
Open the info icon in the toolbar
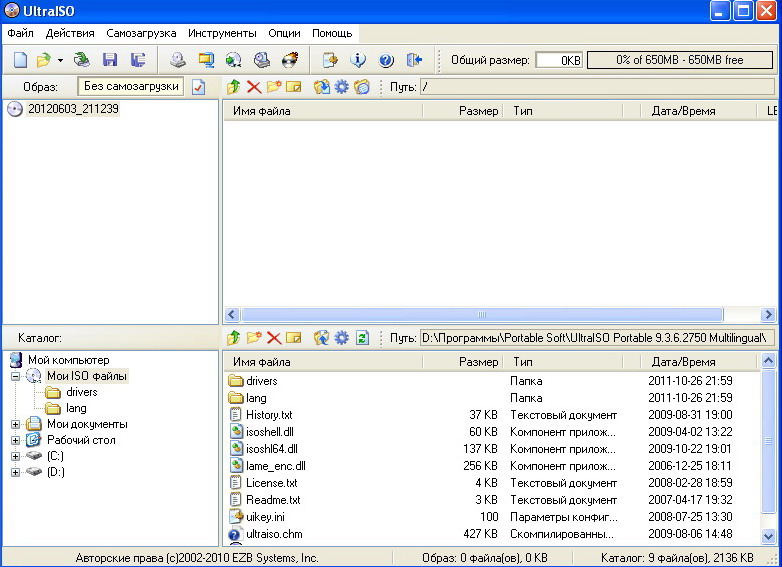[358, 60]
